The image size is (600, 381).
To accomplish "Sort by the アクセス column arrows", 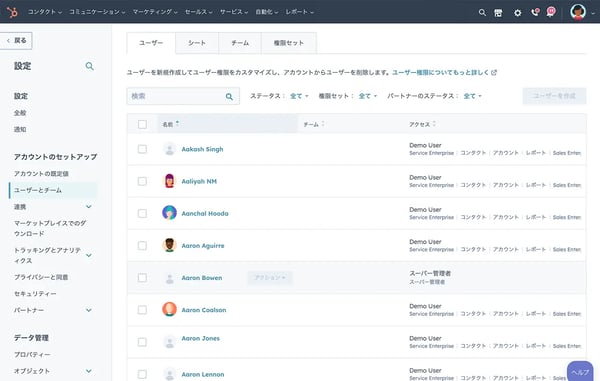I will point(434,124).
